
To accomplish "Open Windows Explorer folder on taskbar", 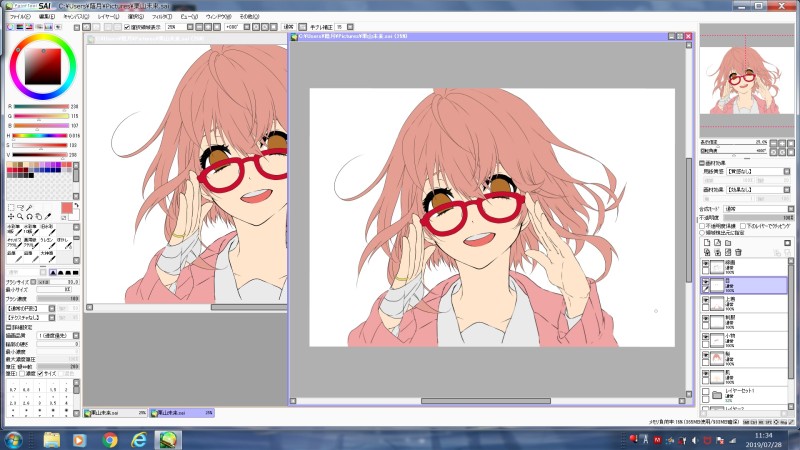I will [x=52, y=439].
